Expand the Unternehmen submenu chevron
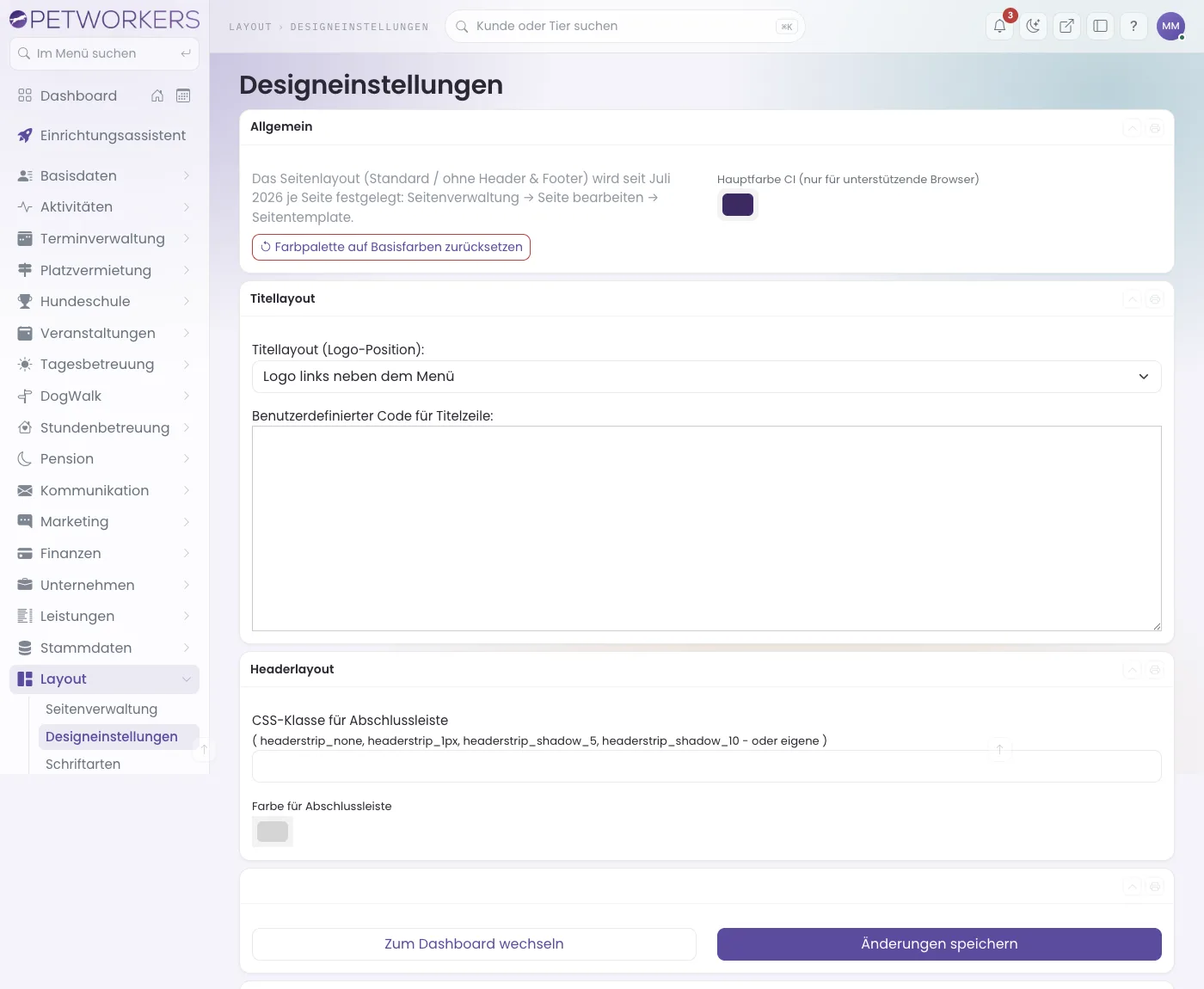Screen dimensions: 1204x989 tap(187, 585)
